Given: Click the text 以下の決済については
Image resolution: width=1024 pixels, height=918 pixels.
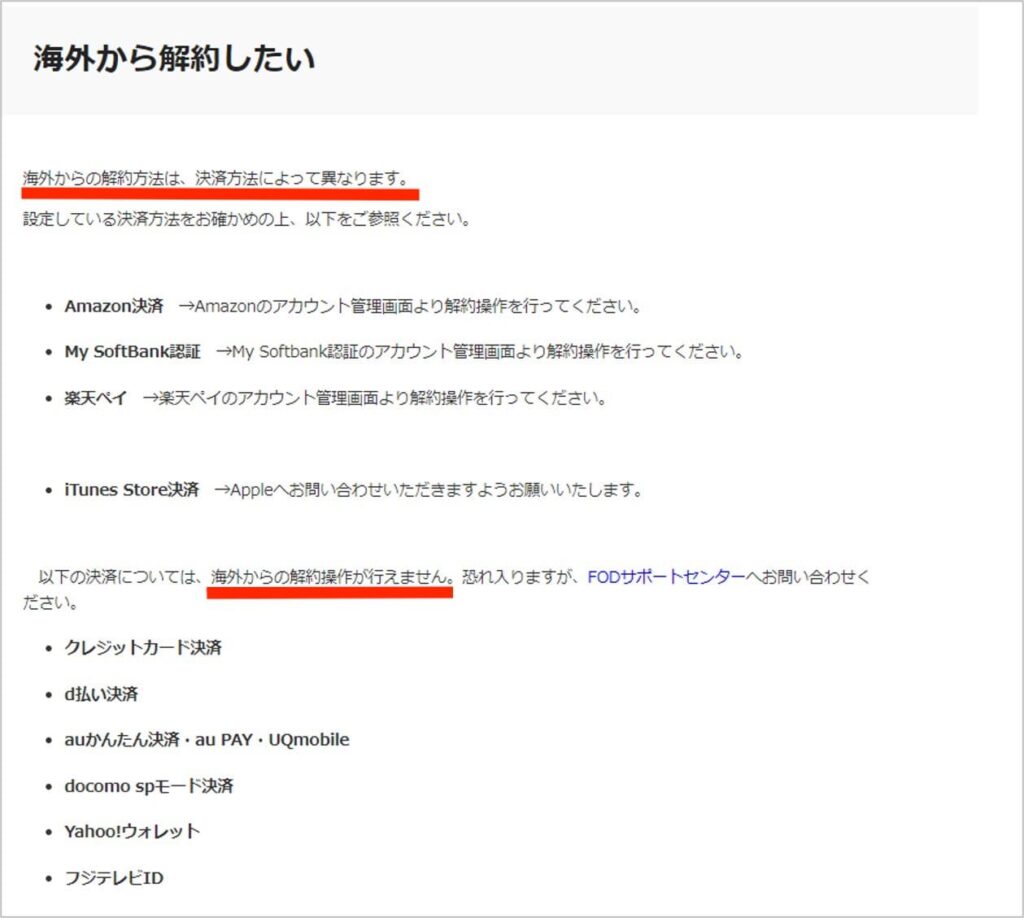Looking at the screenshot, I should tap(120, 577).
